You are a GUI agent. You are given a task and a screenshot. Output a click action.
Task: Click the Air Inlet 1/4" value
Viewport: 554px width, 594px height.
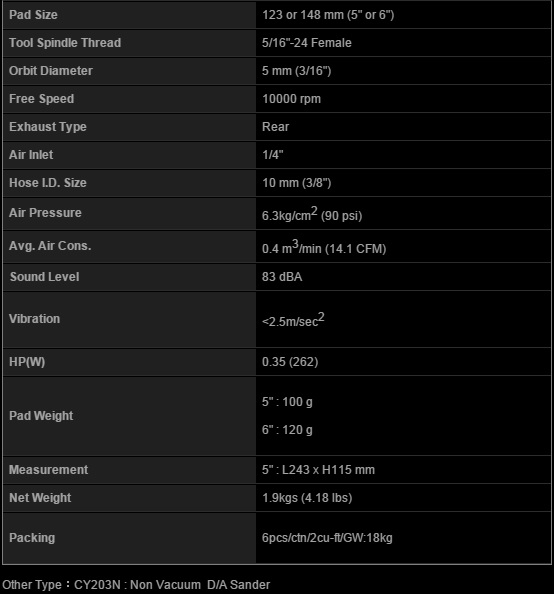click(x=272, y=155)
